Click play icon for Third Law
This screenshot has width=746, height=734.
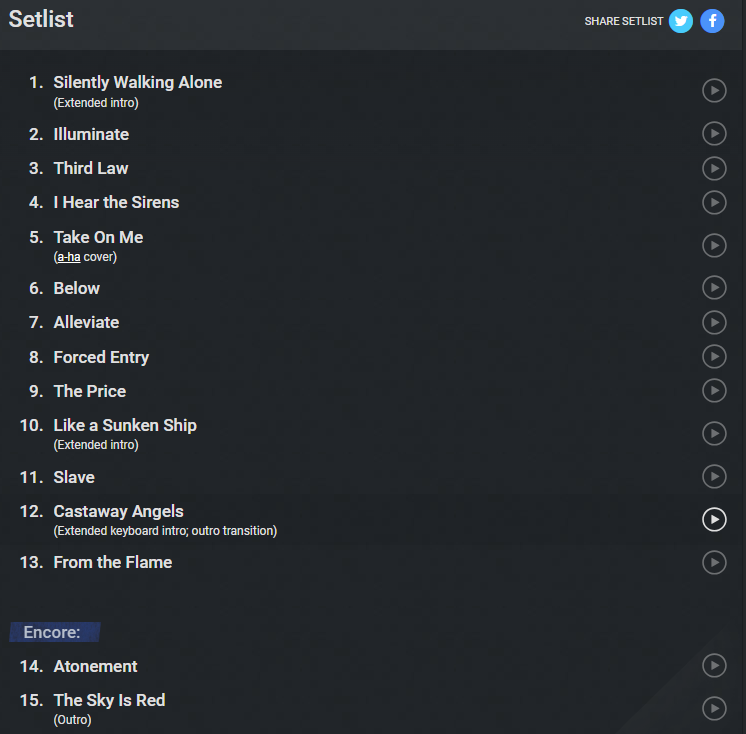(x=714, y=168)
